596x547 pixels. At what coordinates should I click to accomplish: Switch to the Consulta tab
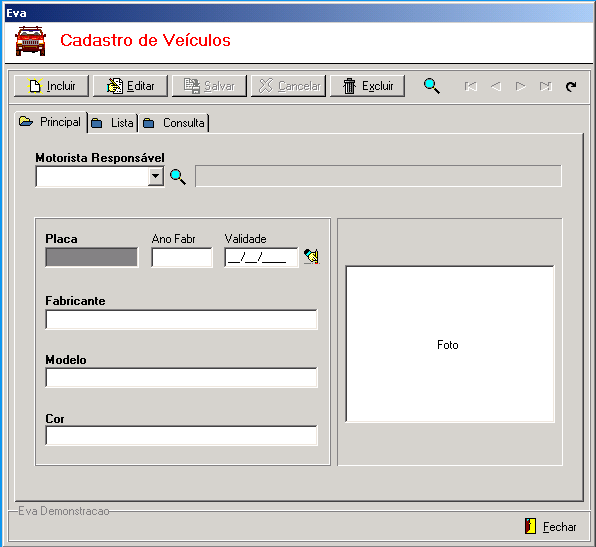[174, 123]
